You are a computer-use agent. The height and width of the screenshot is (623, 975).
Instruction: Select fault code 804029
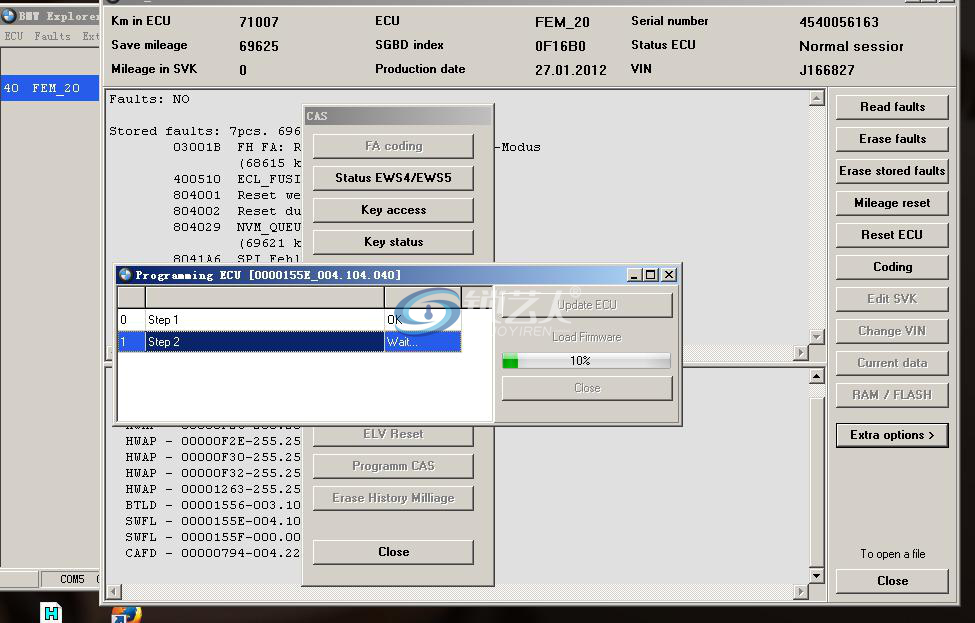click(x=196, y=228)
